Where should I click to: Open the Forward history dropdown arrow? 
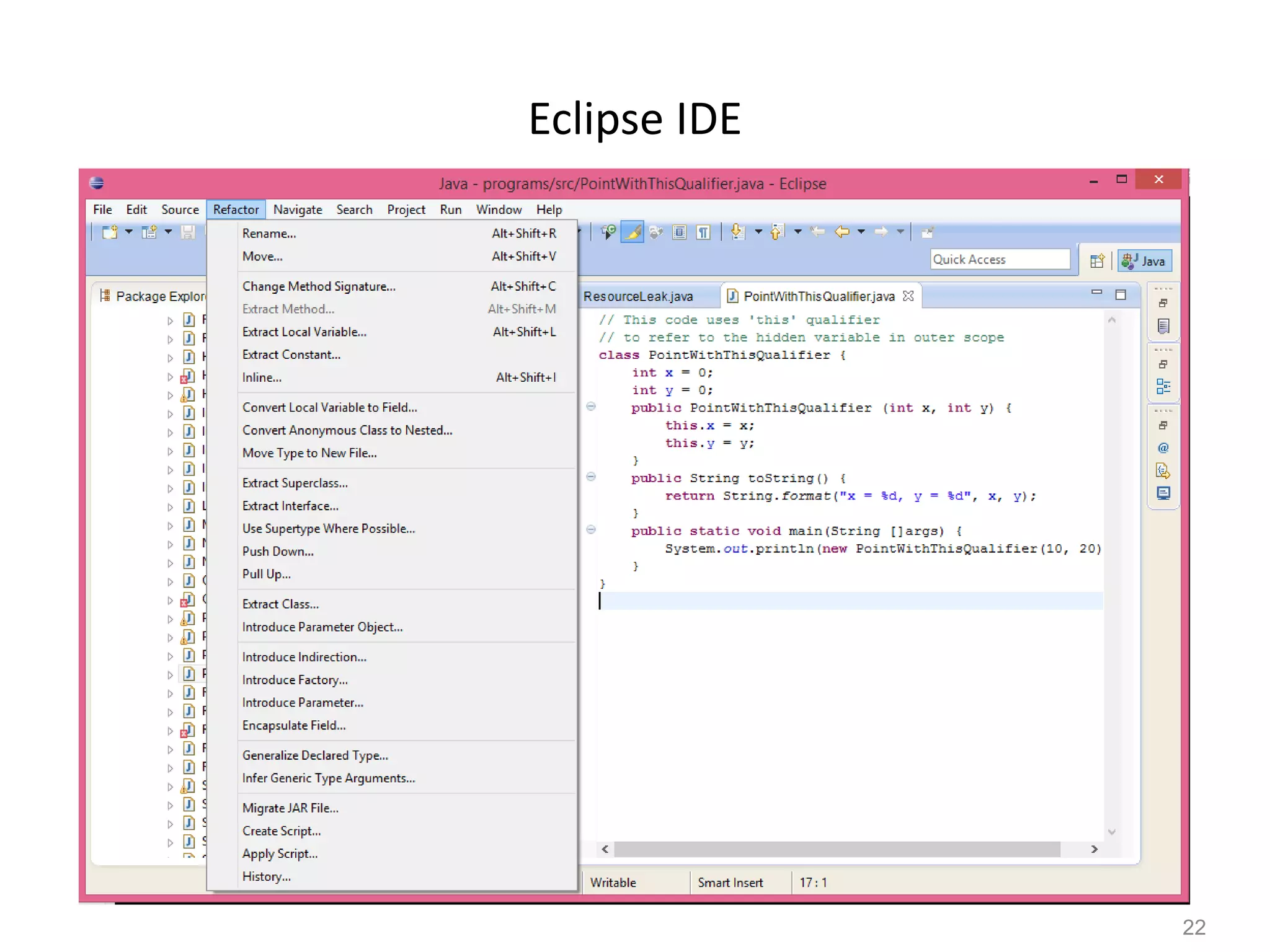point(900,232)
